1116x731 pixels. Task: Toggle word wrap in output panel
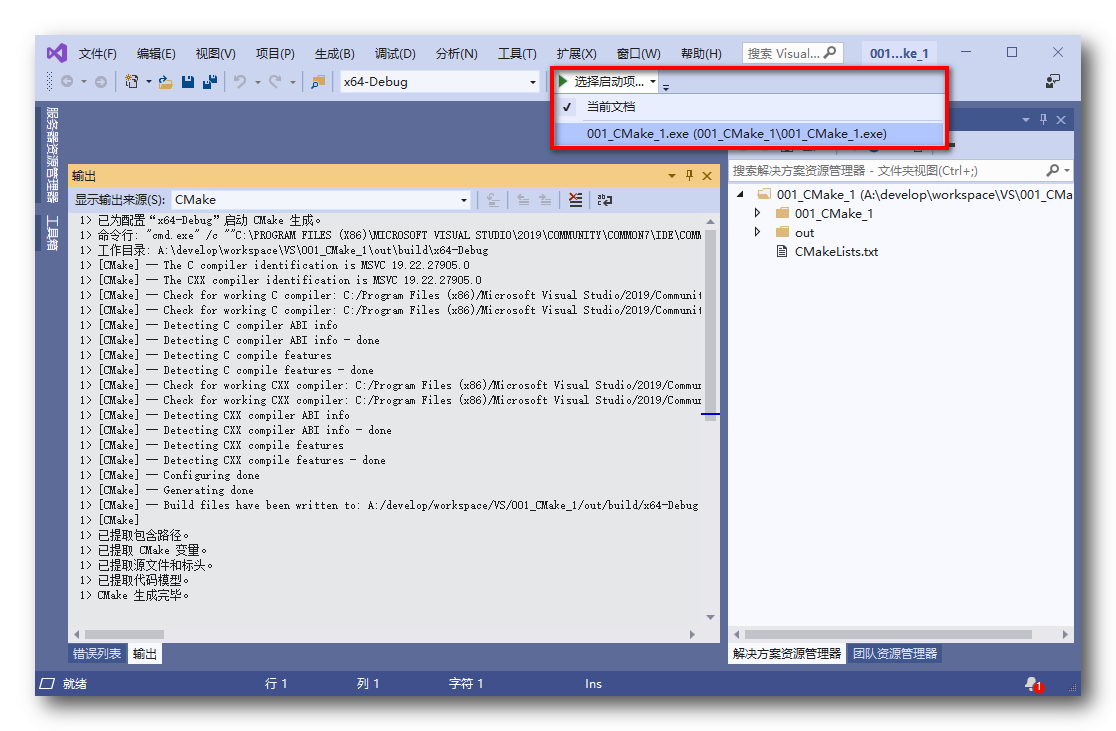point(605,200)
